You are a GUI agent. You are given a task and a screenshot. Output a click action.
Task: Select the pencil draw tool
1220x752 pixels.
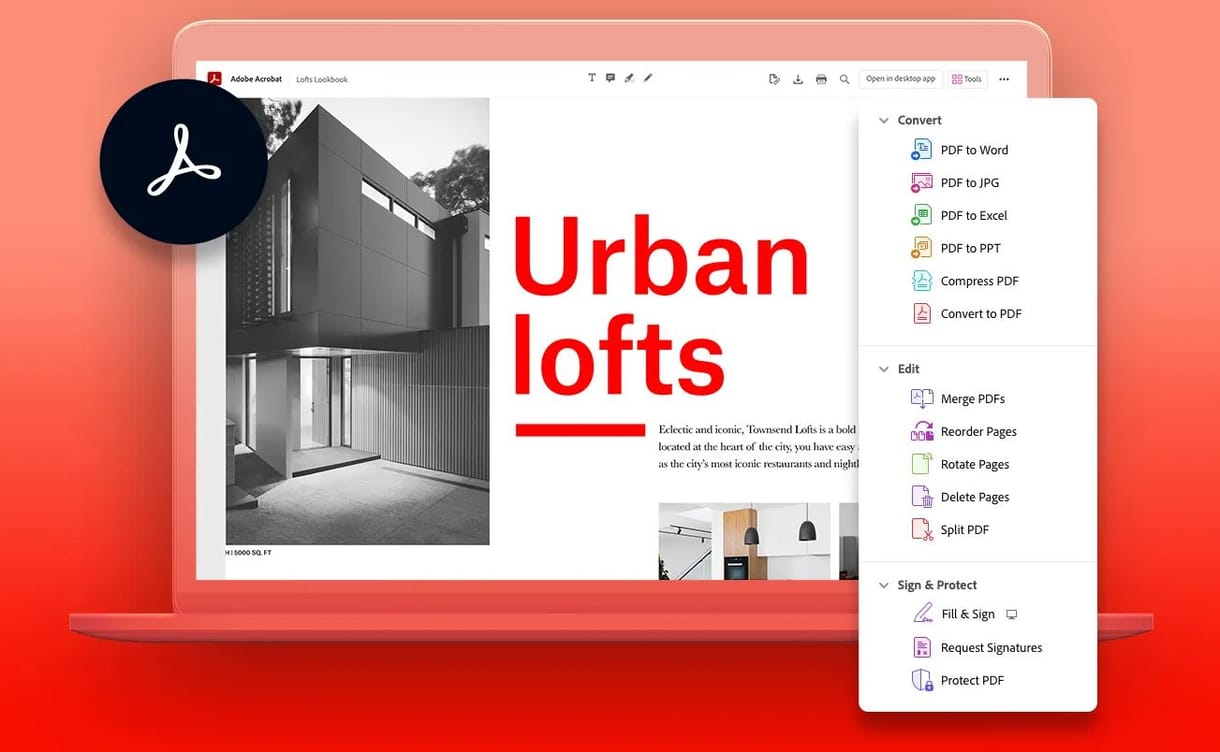[648, 78]
